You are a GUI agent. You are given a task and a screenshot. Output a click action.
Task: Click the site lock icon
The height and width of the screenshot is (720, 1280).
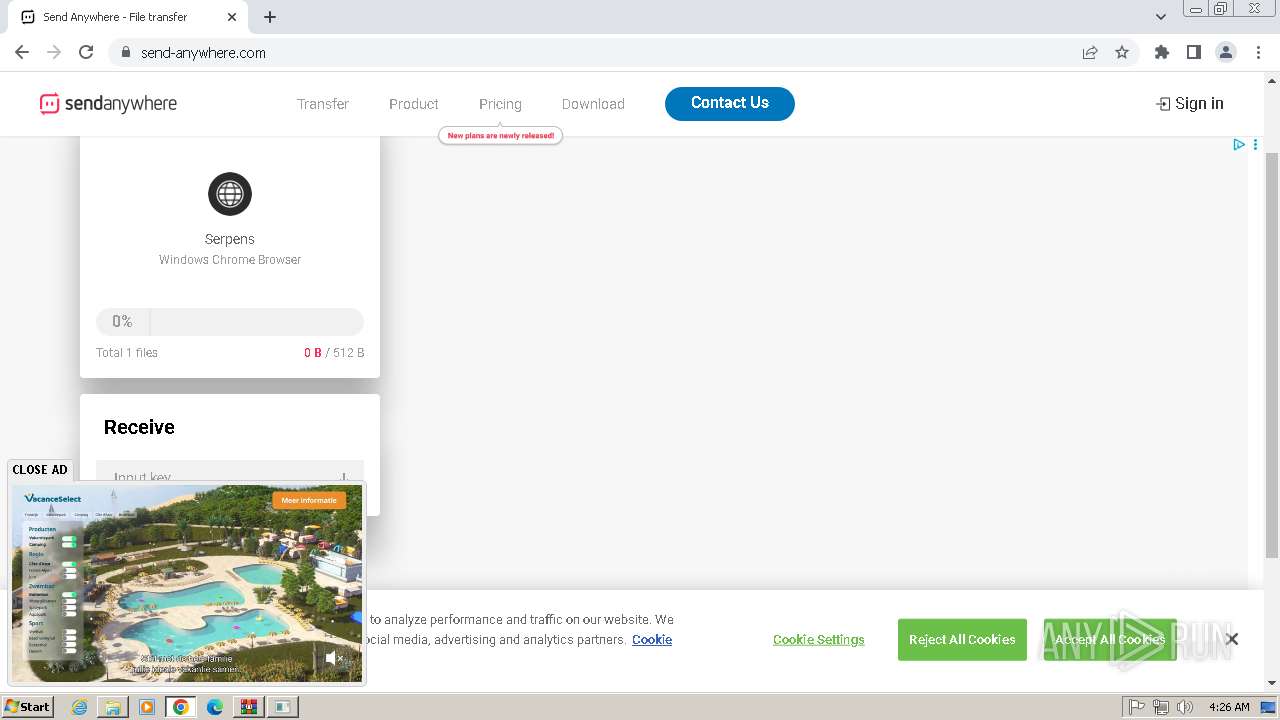pyautogui.click(x=125, y=52)
